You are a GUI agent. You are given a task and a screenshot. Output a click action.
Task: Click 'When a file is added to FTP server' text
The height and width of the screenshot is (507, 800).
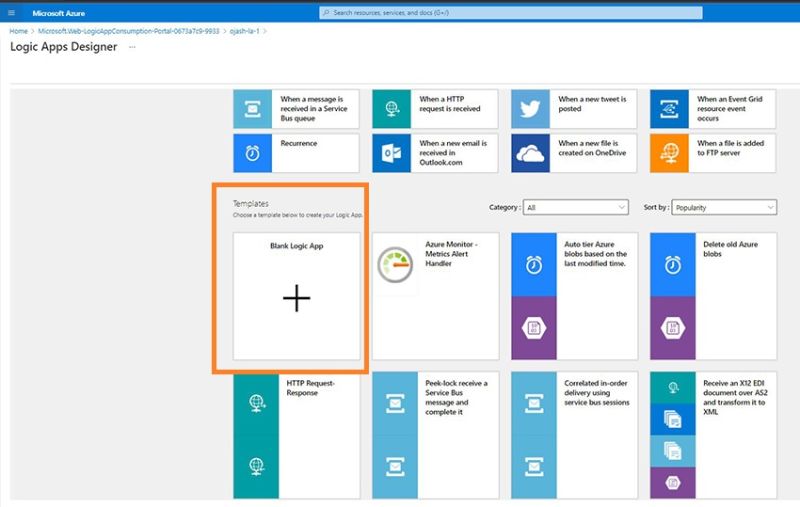point(730,148)
